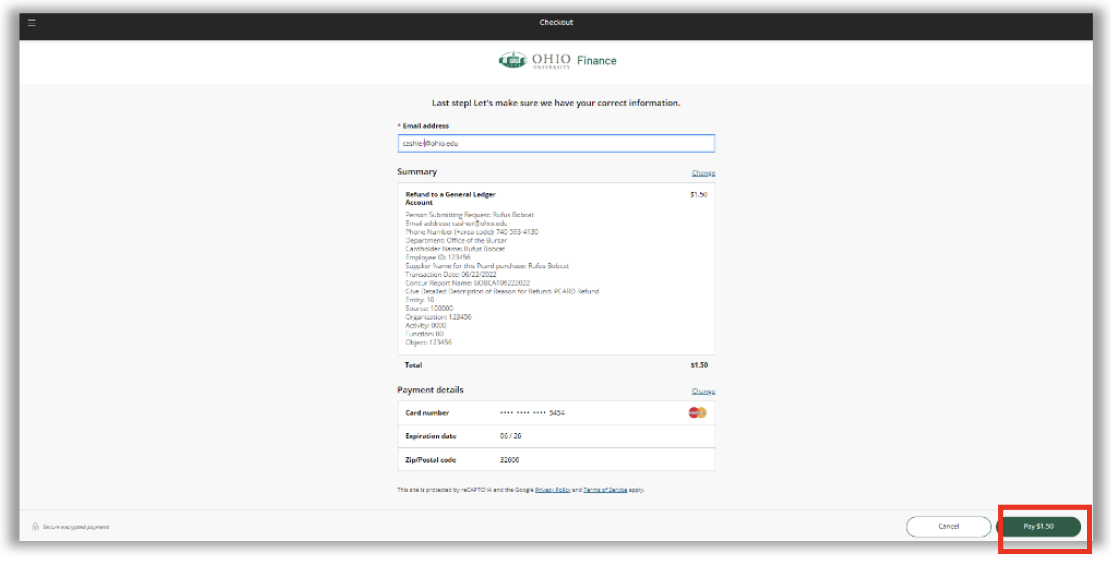Viewport: 1111px width, 563px height.
Task: Click the Summary section heading
Action: (417, 171)
